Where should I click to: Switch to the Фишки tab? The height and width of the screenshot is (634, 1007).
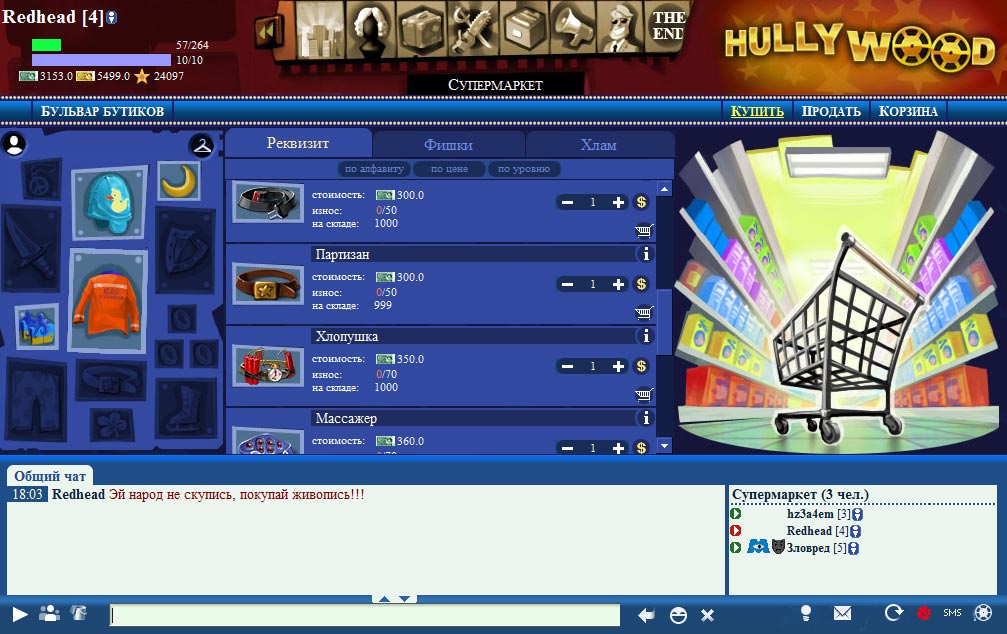pos(448,145)
